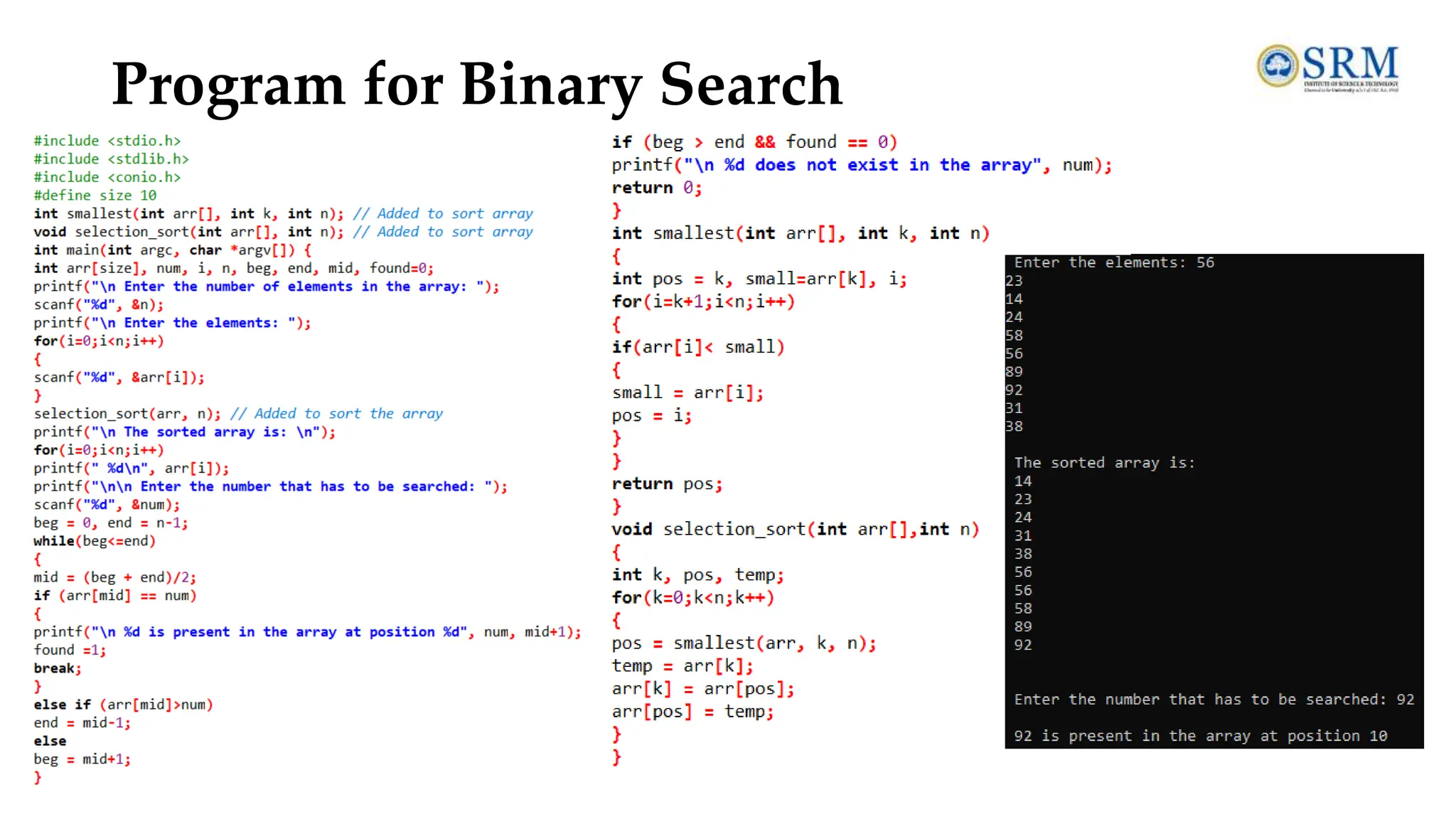Click the 'else if (arr[mid]>num)' line
Image resolution: width=1456 pixels, height=819 pixels.
coord(123,705)
